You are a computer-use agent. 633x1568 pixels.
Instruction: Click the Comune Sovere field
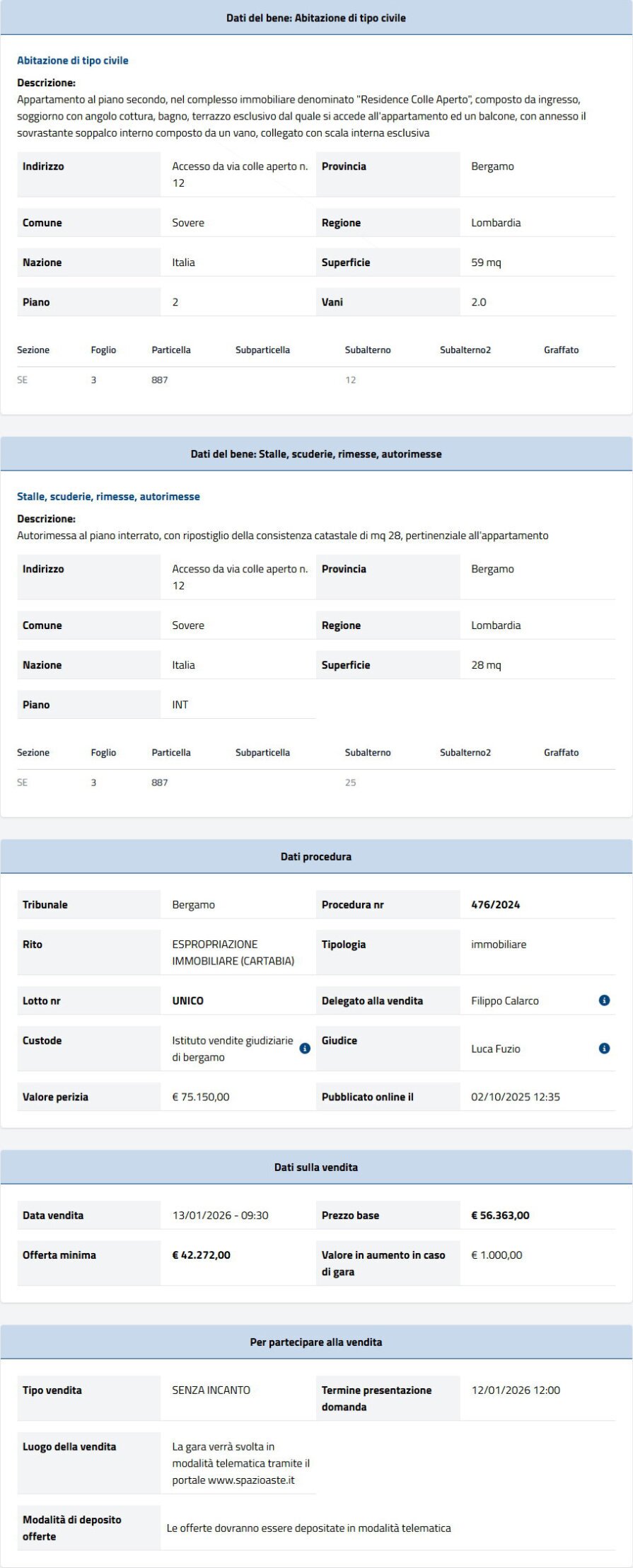coord(187,222)
